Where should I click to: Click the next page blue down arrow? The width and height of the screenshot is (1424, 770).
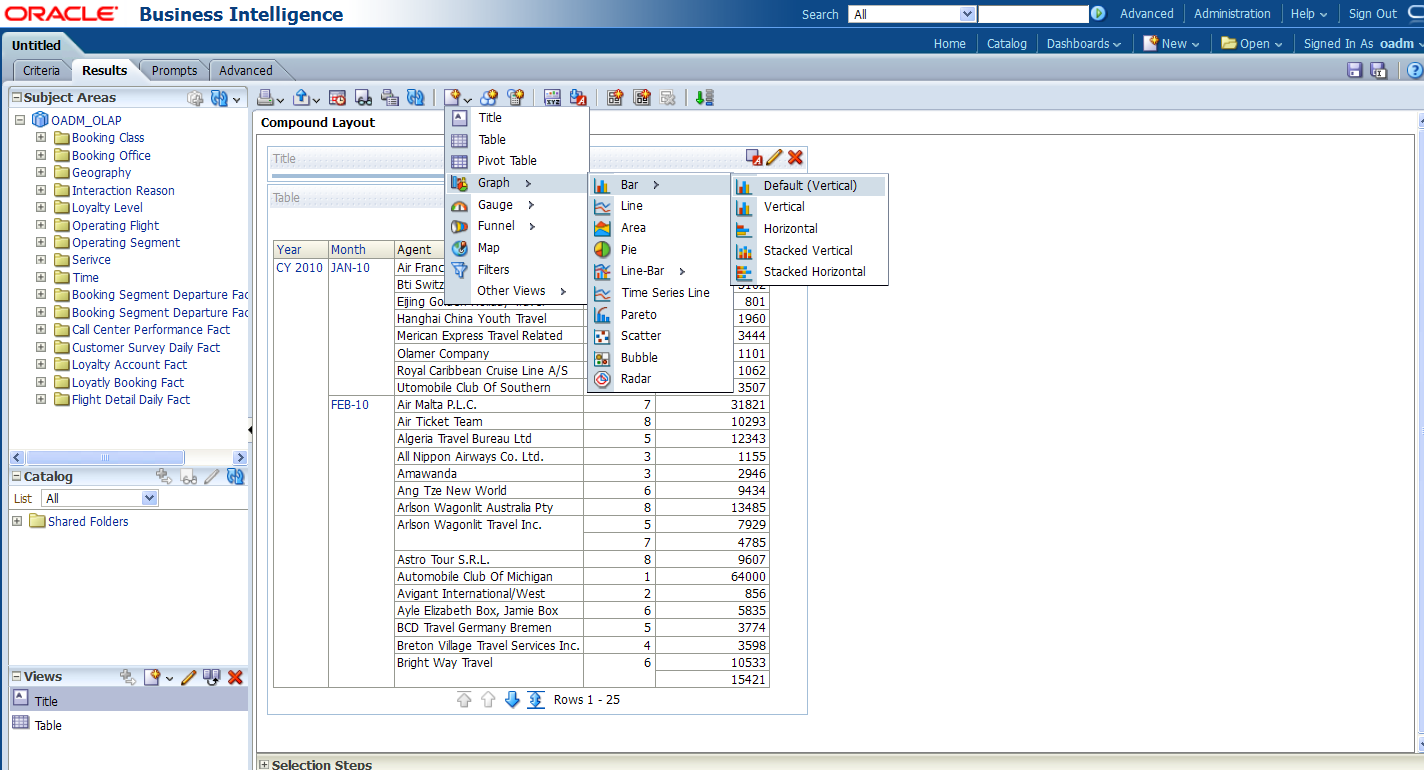click(512, 700)
